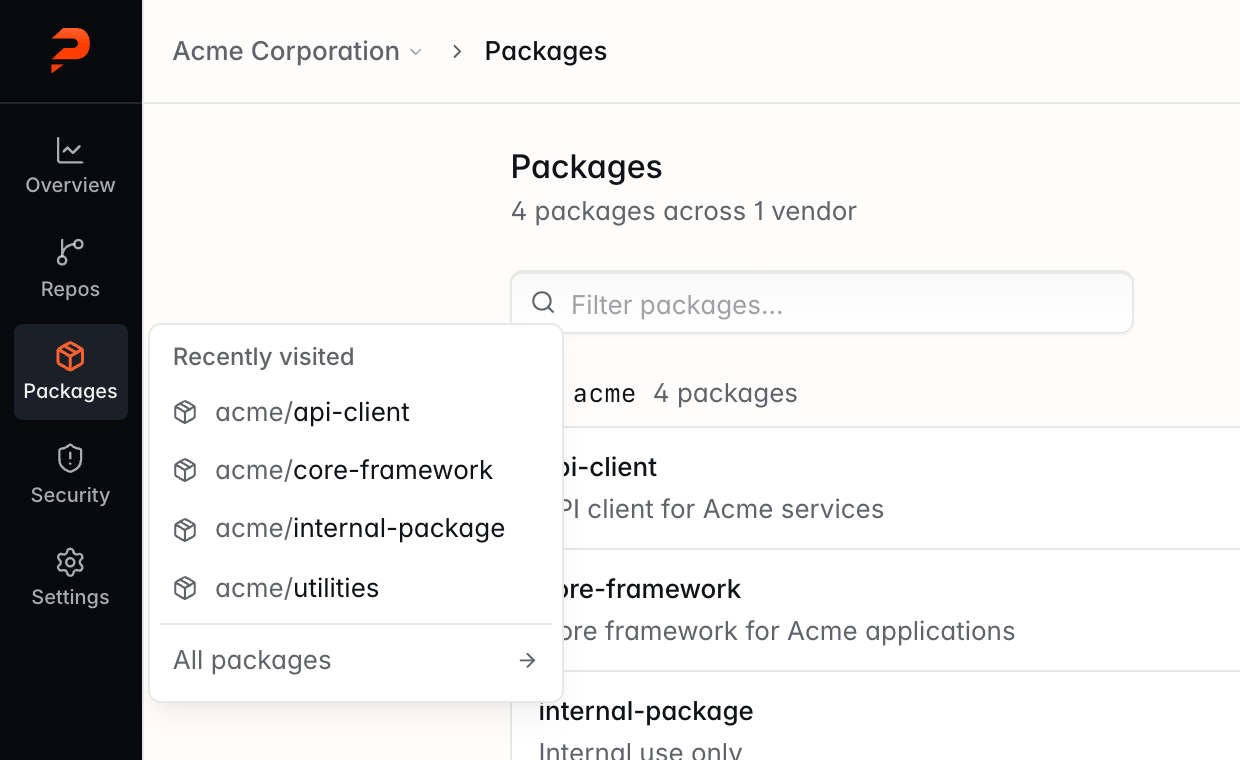The width and height of the screenshot is (1240, 760).
Task: Click the Packages page heading
Action: [x=587, y=167]
